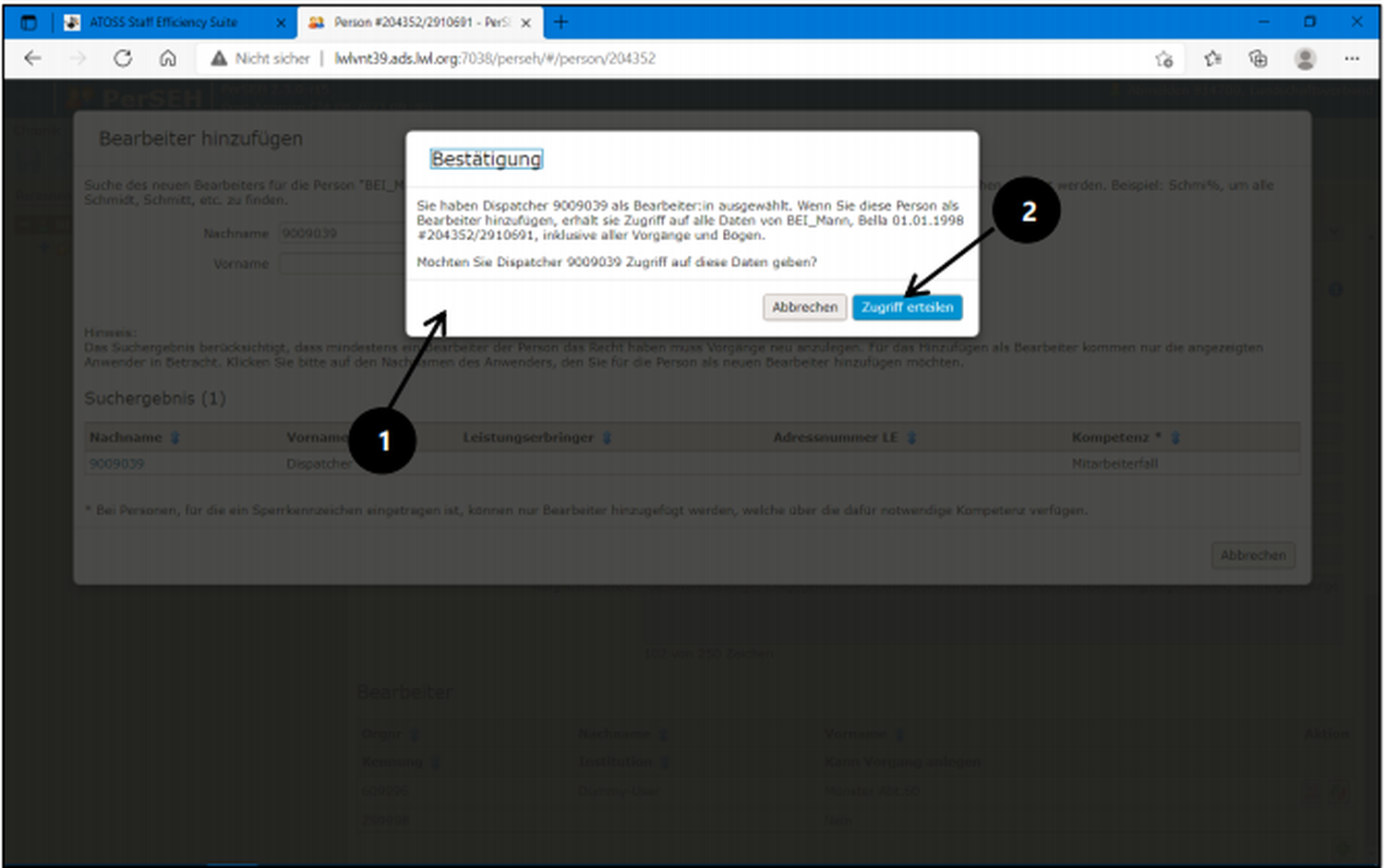Close the ATOSS Staff Efficiency Suite tab

click(x=282, y=23)
